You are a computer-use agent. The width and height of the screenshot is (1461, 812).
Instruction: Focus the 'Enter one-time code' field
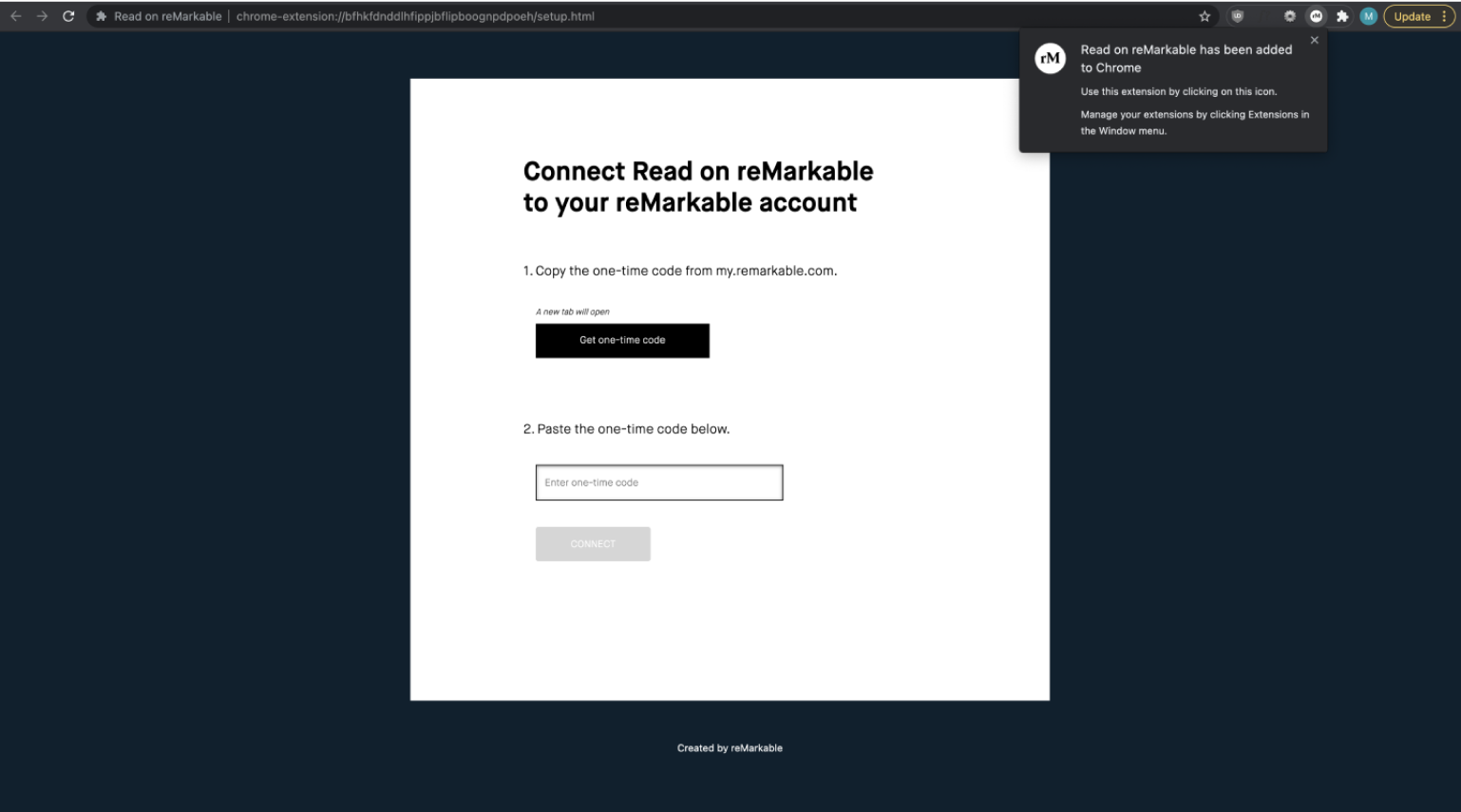658,482
